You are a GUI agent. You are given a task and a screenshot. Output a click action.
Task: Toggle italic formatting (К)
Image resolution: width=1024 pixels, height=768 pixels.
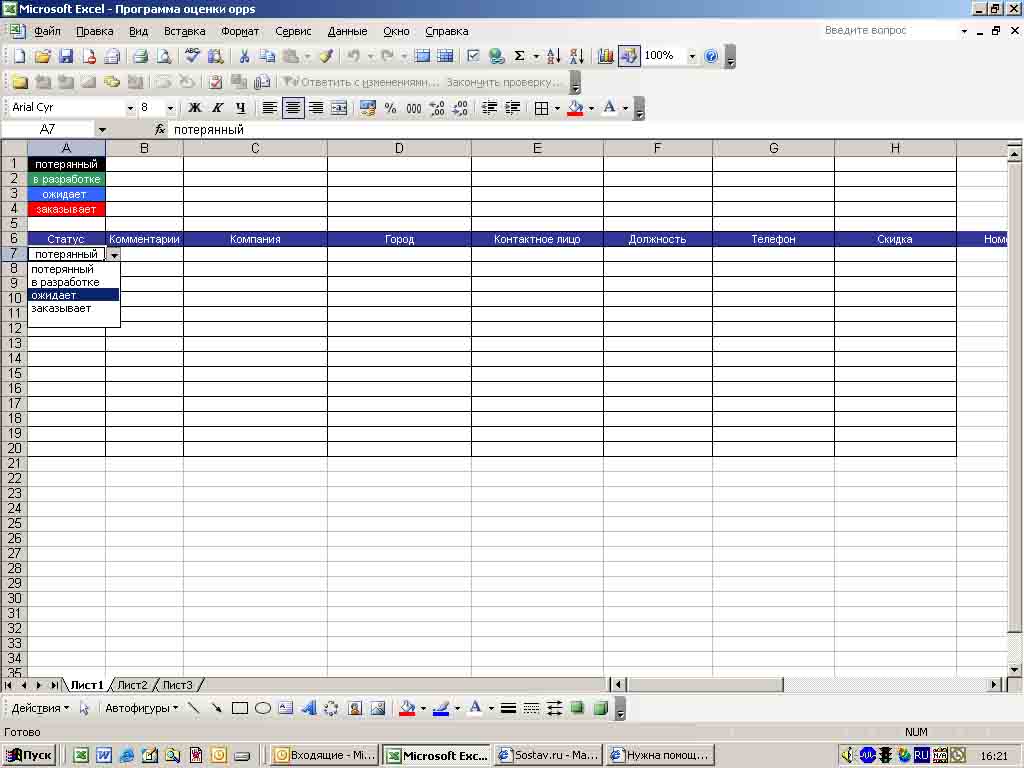[217, 108]
